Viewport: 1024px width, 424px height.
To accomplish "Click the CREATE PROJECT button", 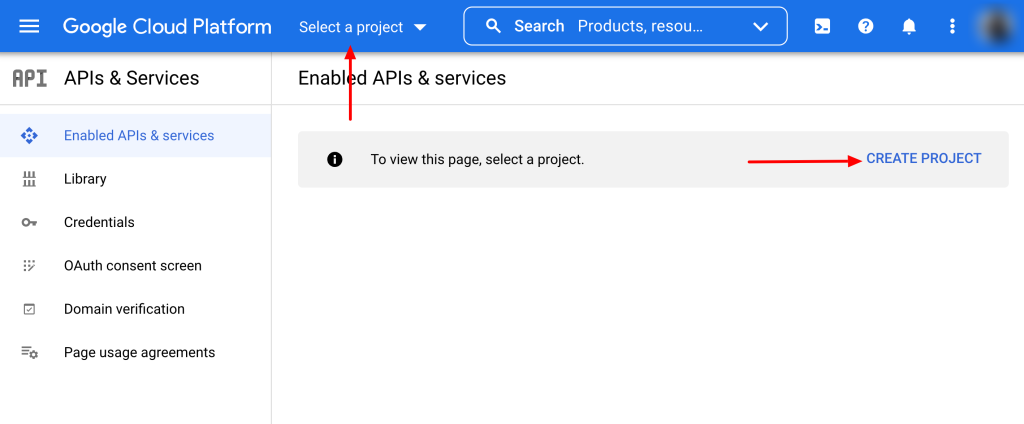I will 923,159.
